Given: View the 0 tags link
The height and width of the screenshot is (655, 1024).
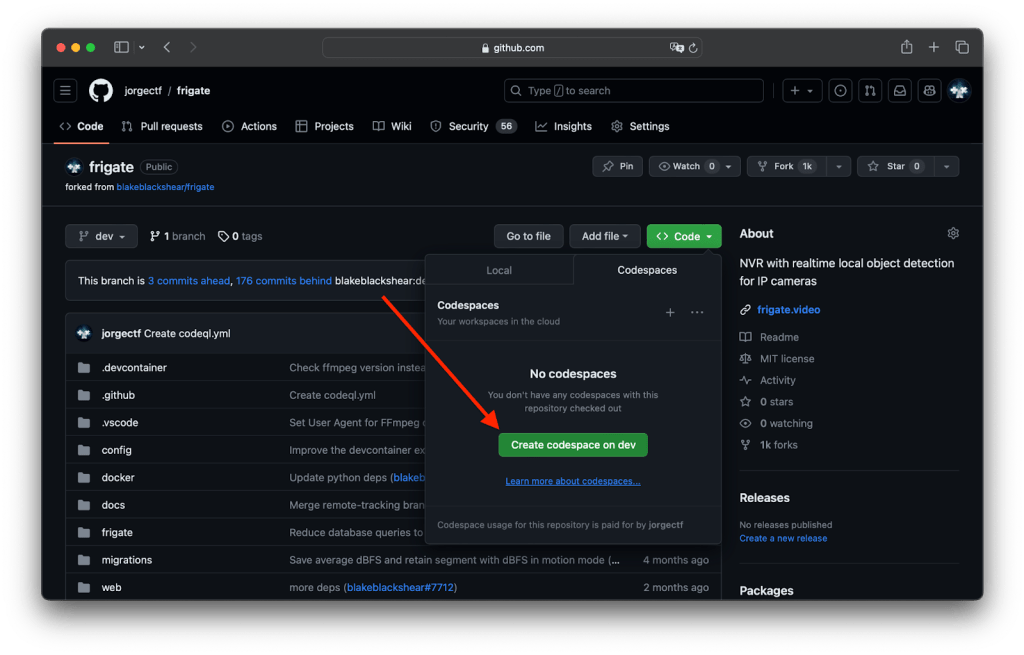Looking at the screenshot, I should pos(240,236).
